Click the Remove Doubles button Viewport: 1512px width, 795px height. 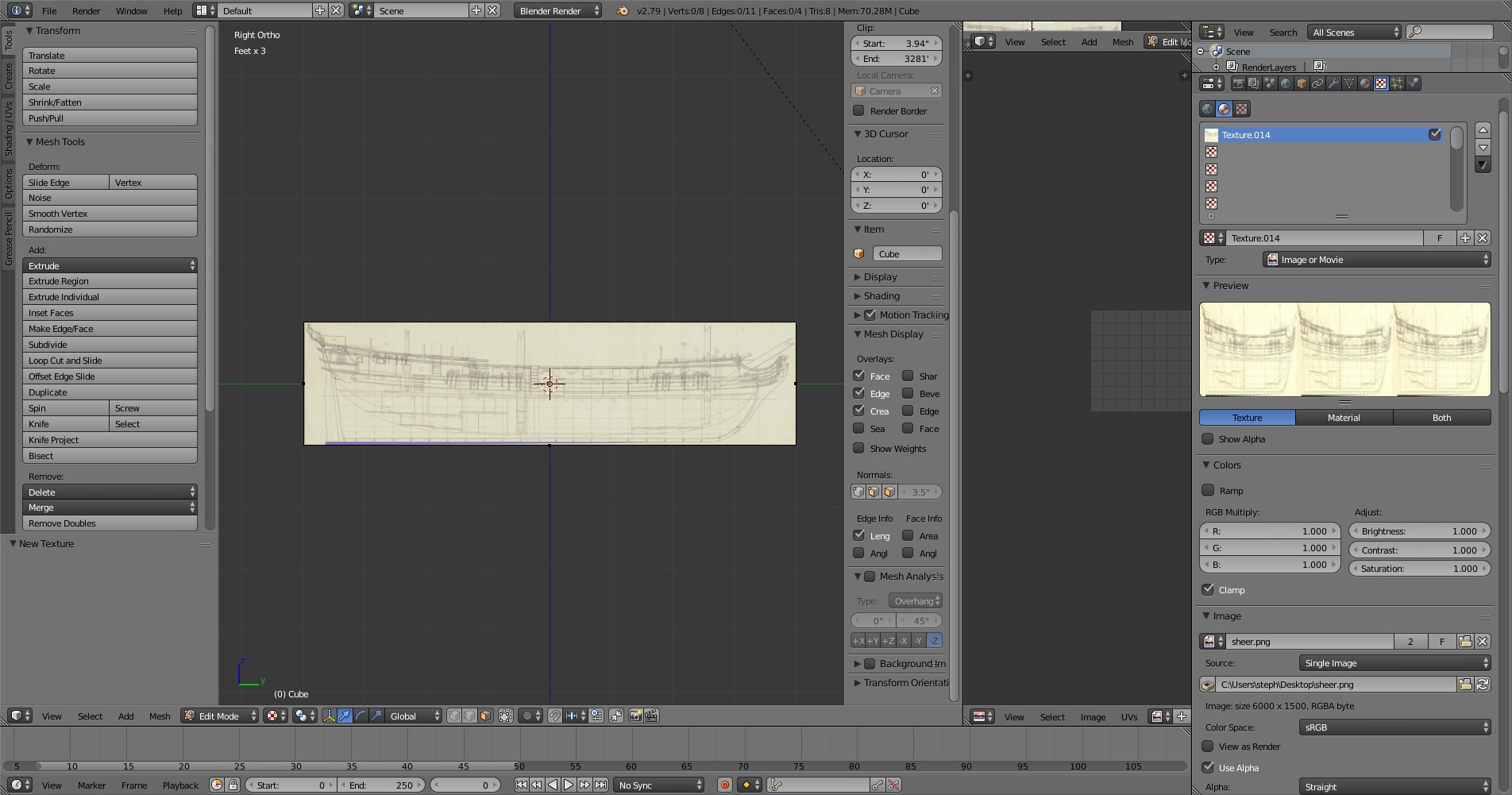(x=110, y=523)
